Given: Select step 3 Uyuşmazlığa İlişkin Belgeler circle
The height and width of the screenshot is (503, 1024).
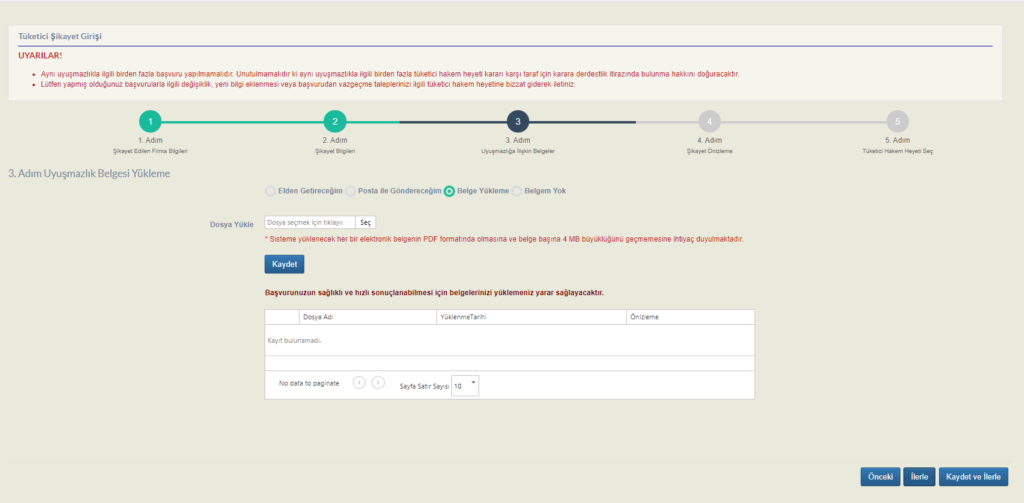Looking at the screenshot, I should tap(517, 122).
